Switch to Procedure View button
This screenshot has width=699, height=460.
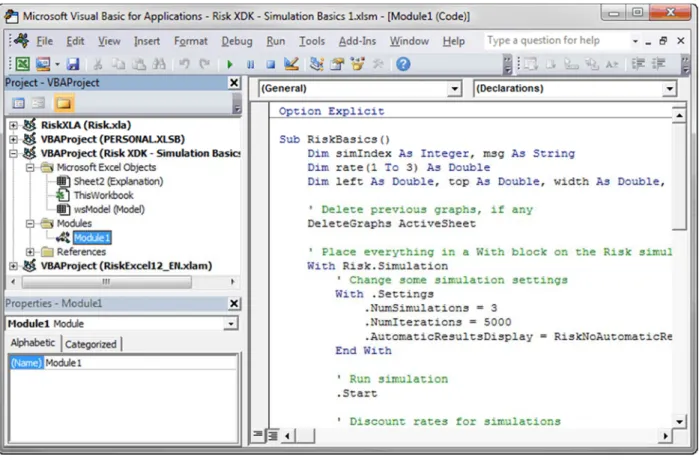tap(258, 434)
